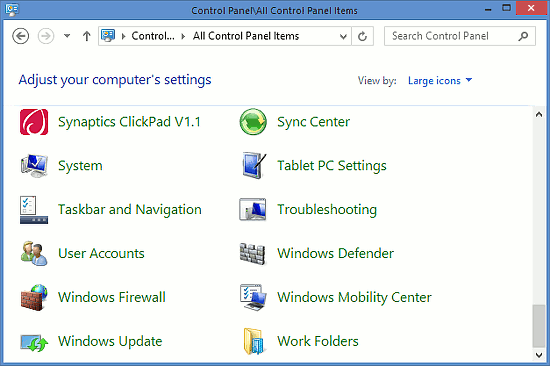550x366 pixels.
Task: Open the Windows Update icon
Action: point(34,343)
